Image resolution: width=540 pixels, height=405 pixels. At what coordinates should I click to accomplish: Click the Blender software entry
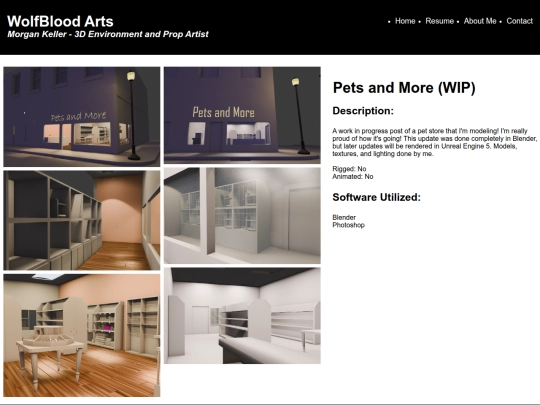pos(344,217)
